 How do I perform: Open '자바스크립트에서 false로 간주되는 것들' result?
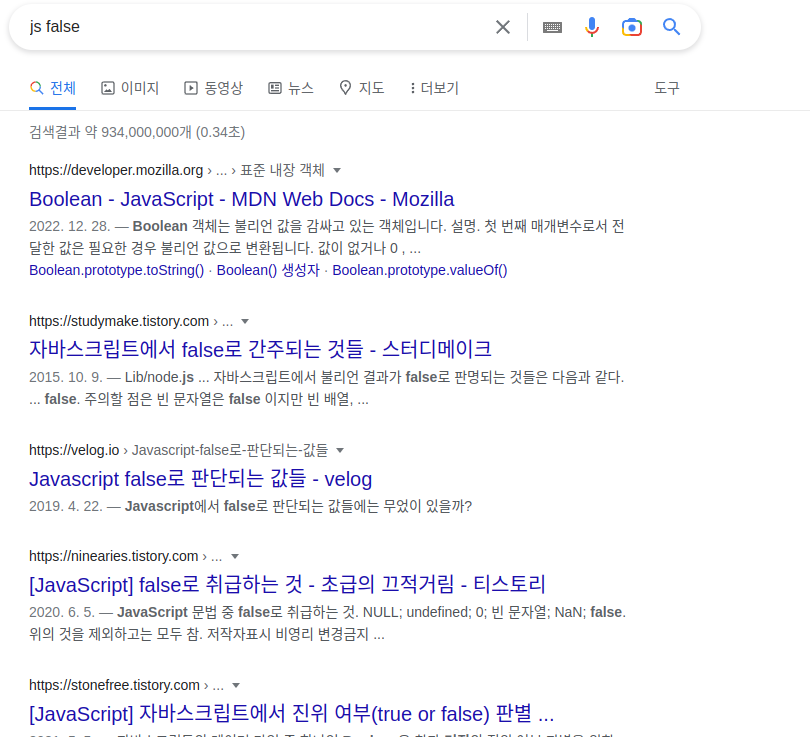[x=260, y=350]
